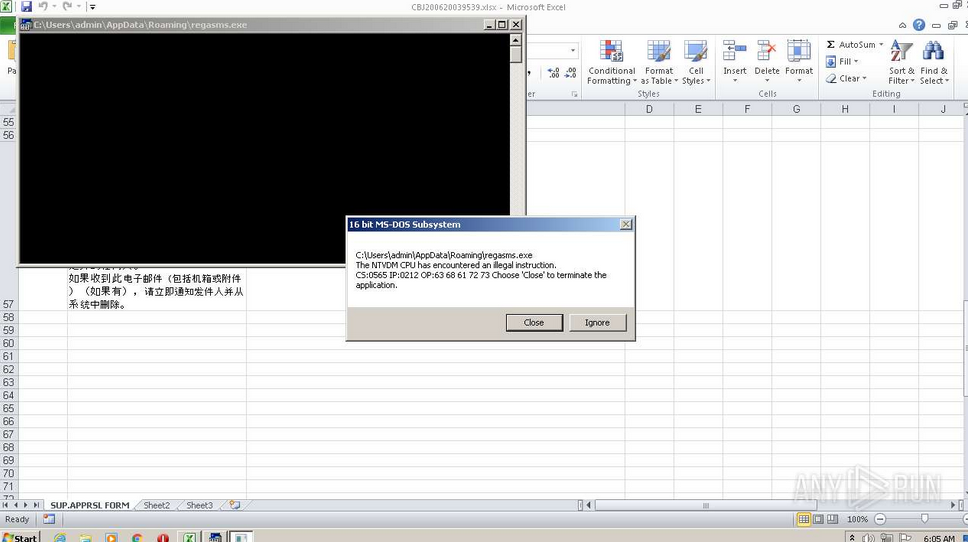This screenshot has width=968, height=542.
Task: Go to first sheet navigation arrow
Action: pyautogui.click(x=6, y=505)
